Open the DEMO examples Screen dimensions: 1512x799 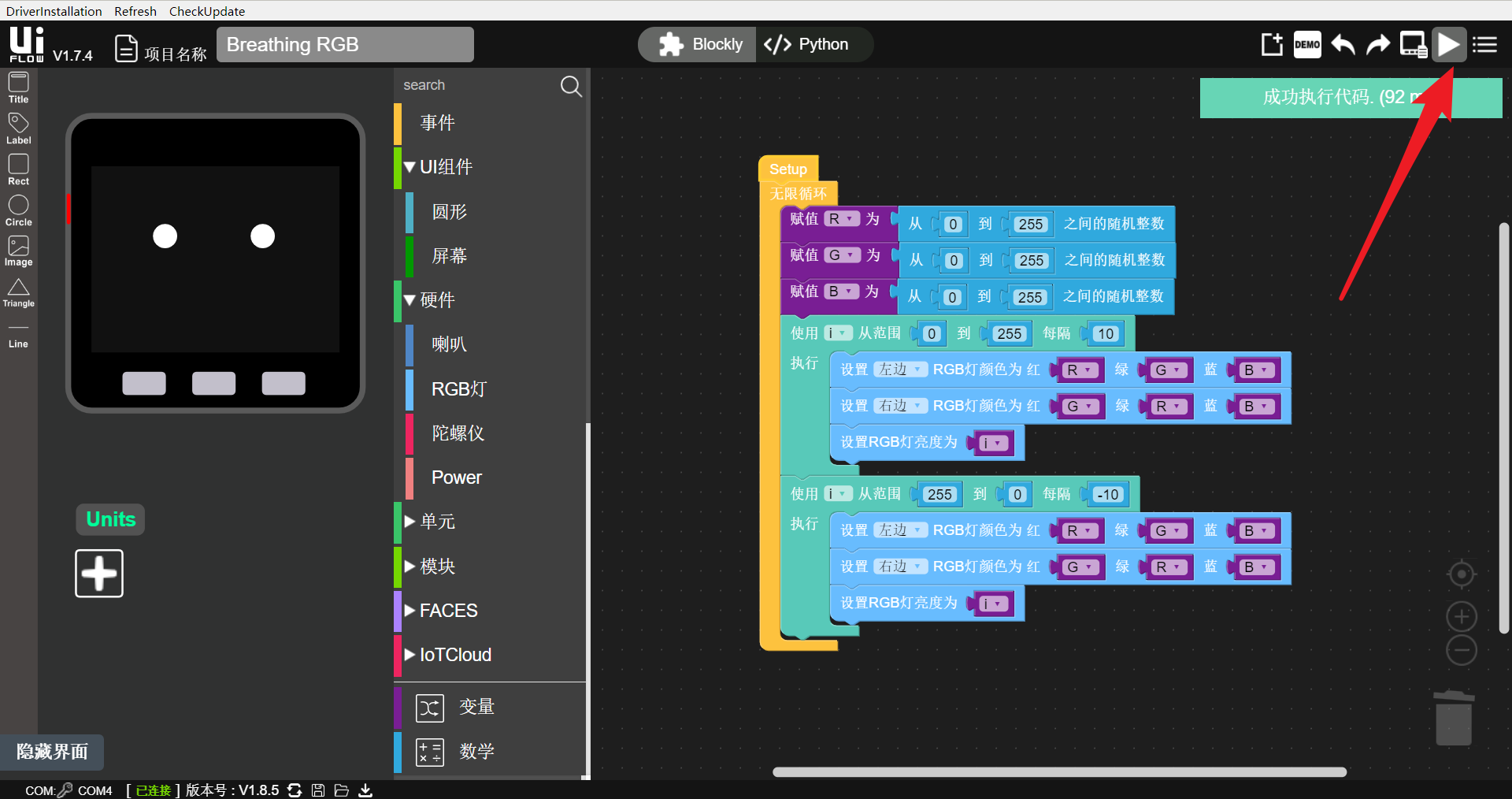[1306, 44]
